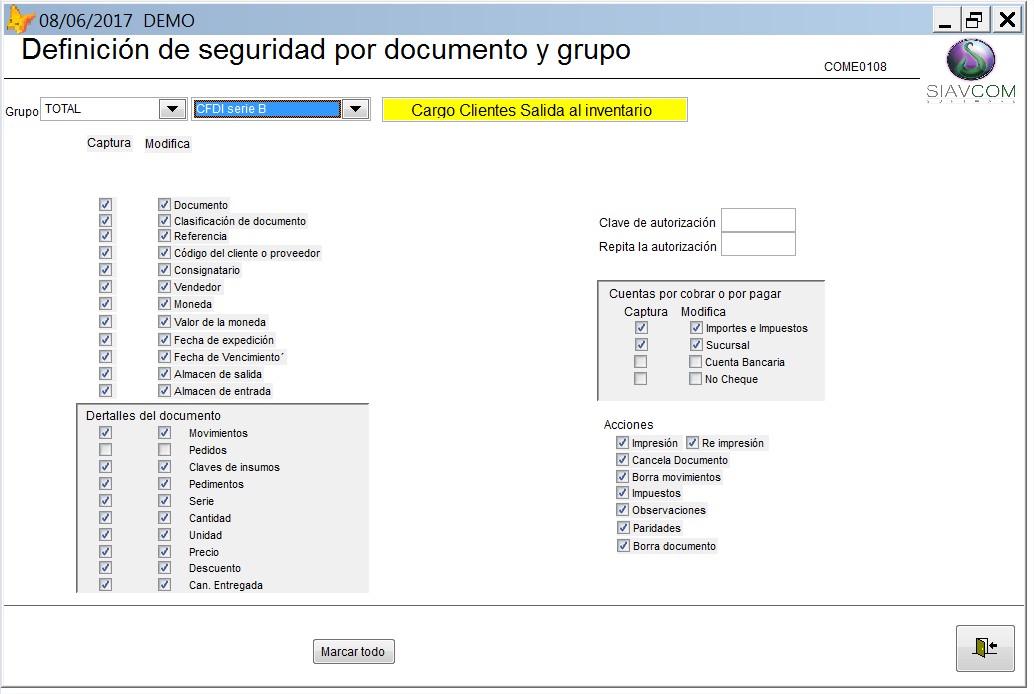Toggle Modifica checkbox for Movimientos
This screenshot has height=694, width=1034.
(x=164, y=433)
